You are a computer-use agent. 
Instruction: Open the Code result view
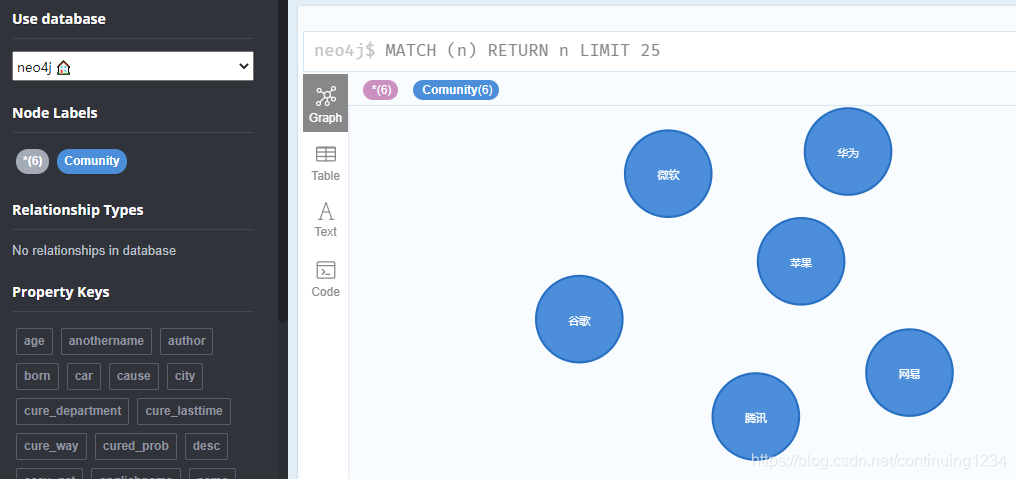(x=325, y=279)
